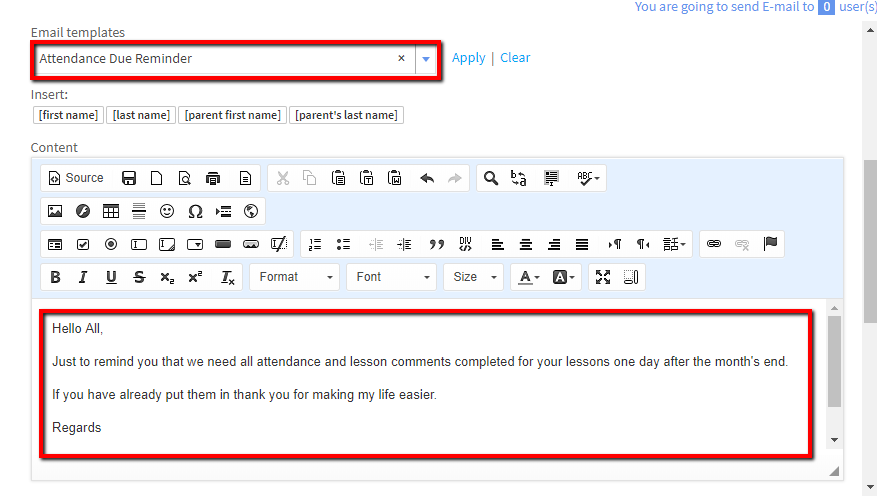Insert a Selection Field form element
This screenshot has height=496, width=877.
(x=195, y=244)
